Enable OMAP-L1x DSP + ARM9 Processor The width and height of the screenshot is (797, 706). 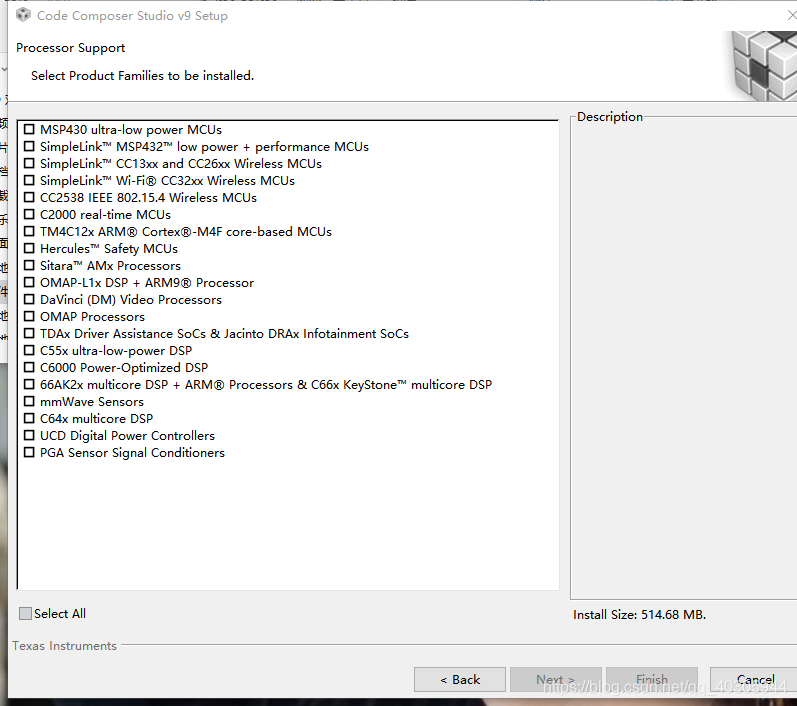coord(29,283)
